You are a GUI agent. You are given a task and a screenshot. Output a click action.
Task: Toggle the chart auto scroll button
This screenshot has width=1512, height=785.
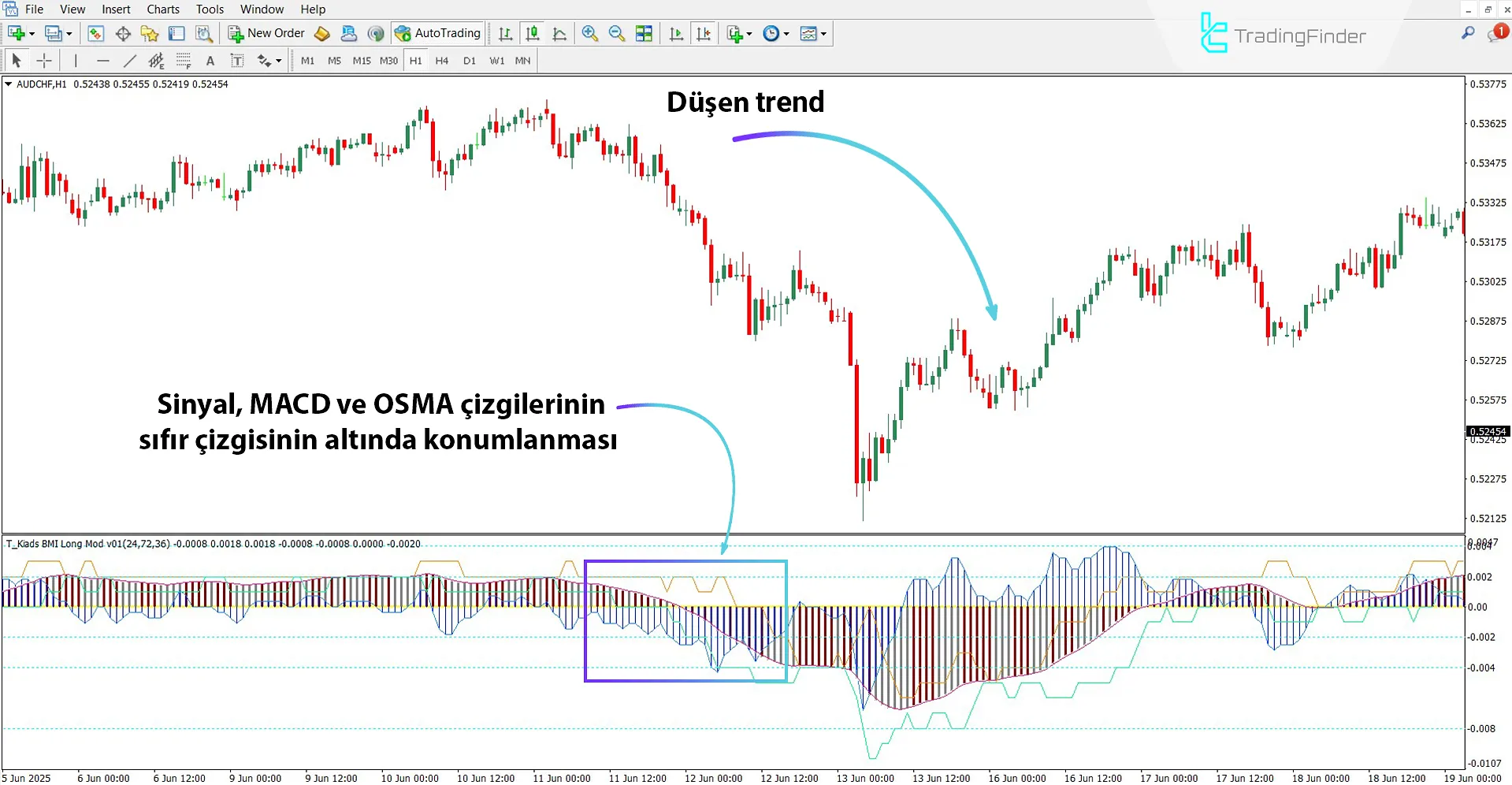pos(676,33)
